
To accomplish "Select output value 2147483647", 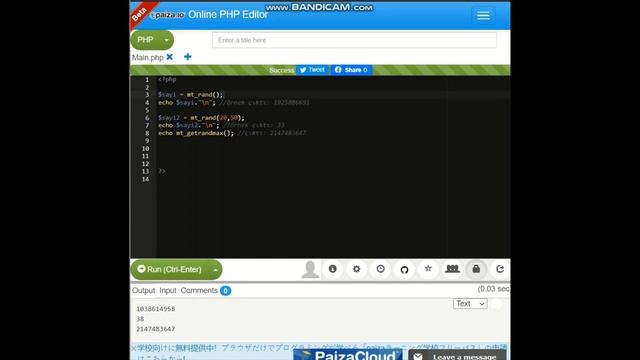I will coord(156,329).
